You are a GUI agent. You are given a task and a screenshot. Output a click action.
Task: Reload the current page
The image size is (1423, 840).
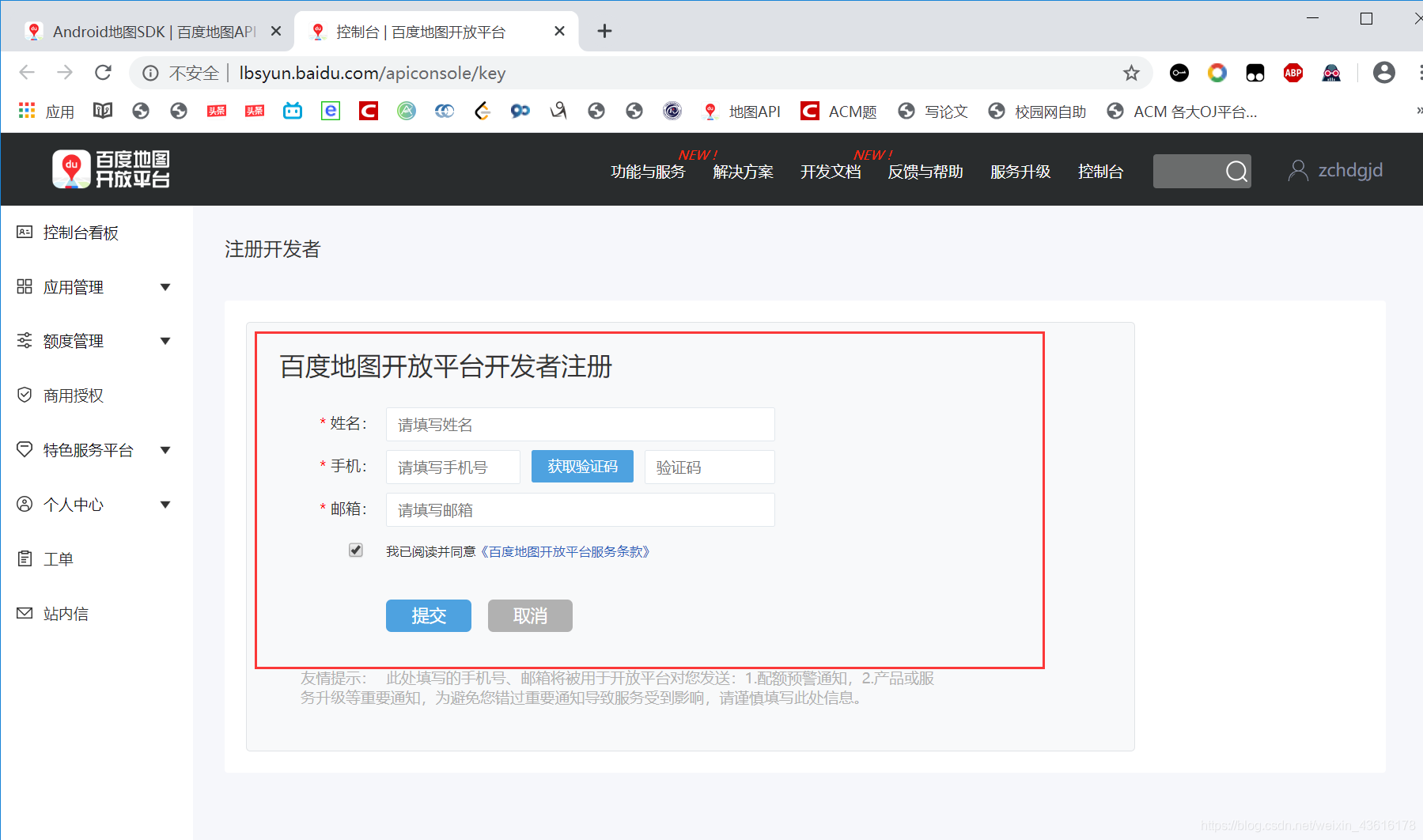pos(103,73)
